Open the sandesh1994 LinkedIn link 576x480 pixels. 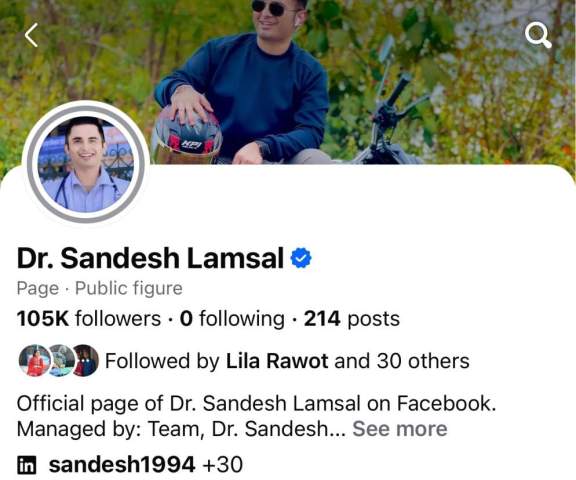pos(122,465)
